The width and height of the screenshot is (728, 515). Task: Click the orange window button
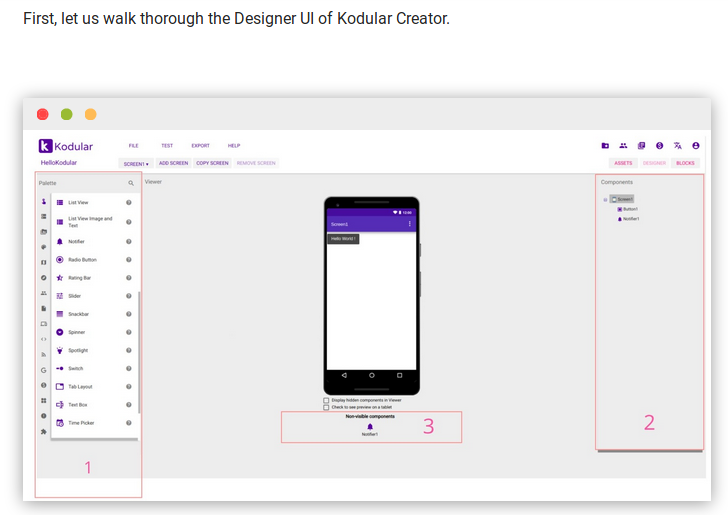pos(91,114)
